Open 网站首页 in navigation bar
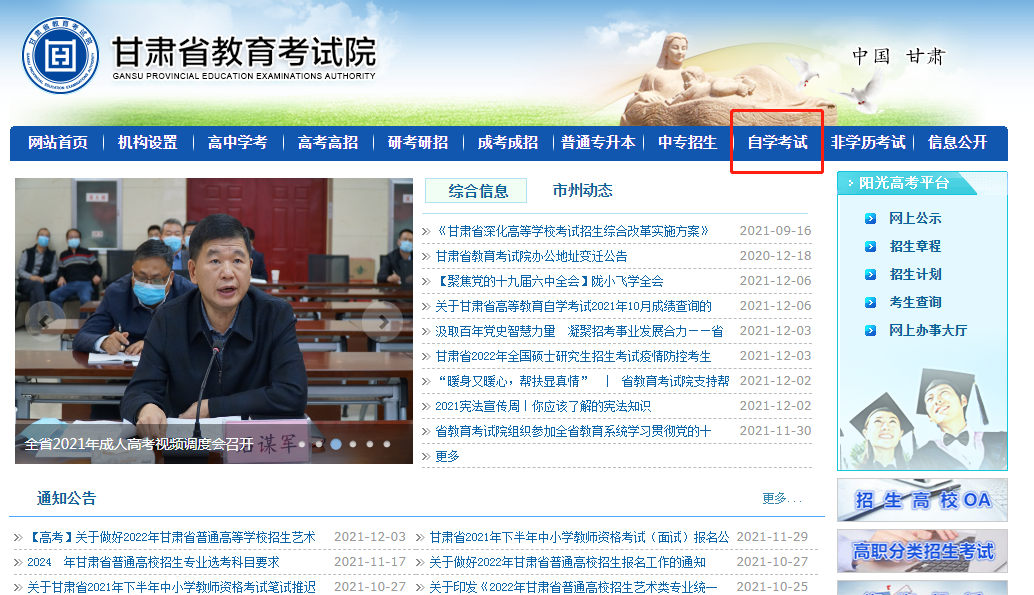 58,142
